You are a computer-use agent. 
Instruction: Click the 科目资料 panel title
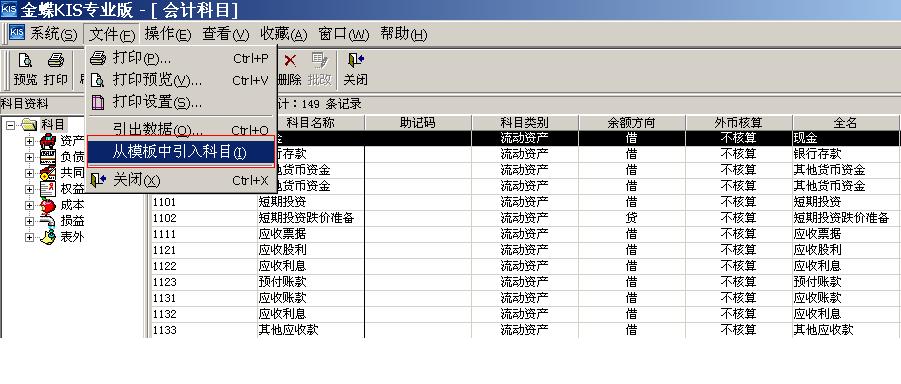(25, 104)
